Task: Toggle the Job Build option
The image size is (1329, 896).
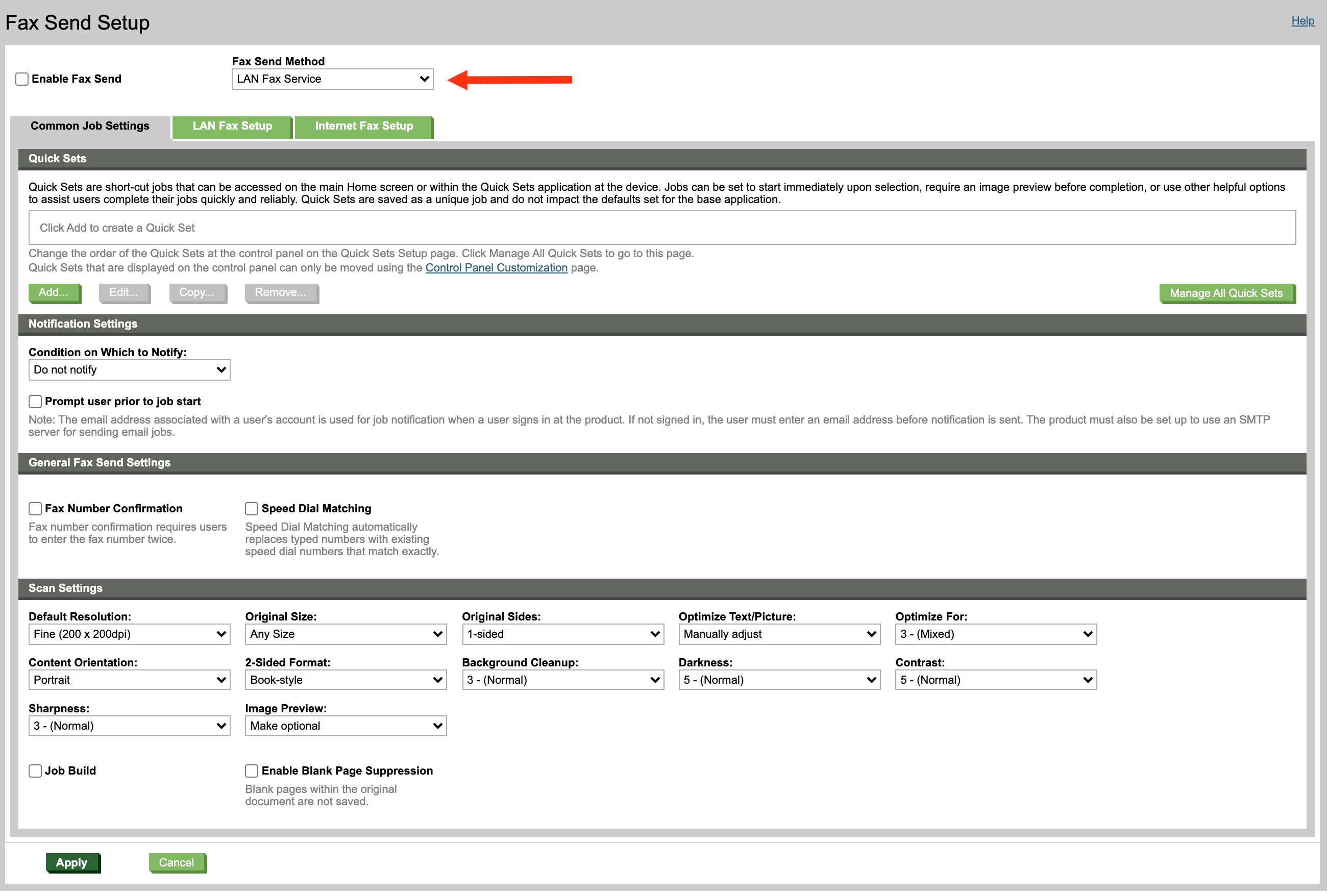Action: pos(35,770)
